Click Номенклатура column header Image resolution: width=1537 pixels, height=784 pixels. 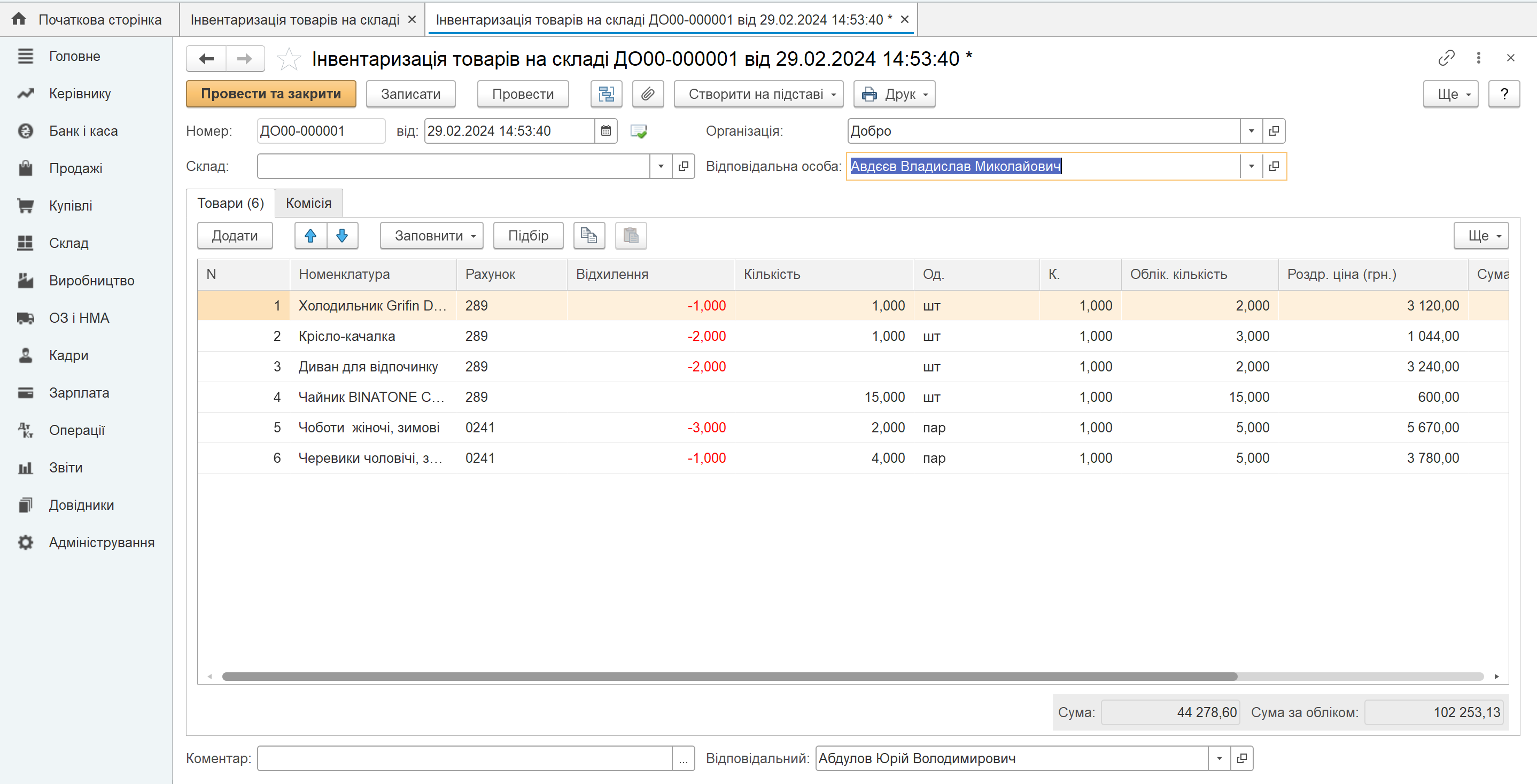(373, 275)
